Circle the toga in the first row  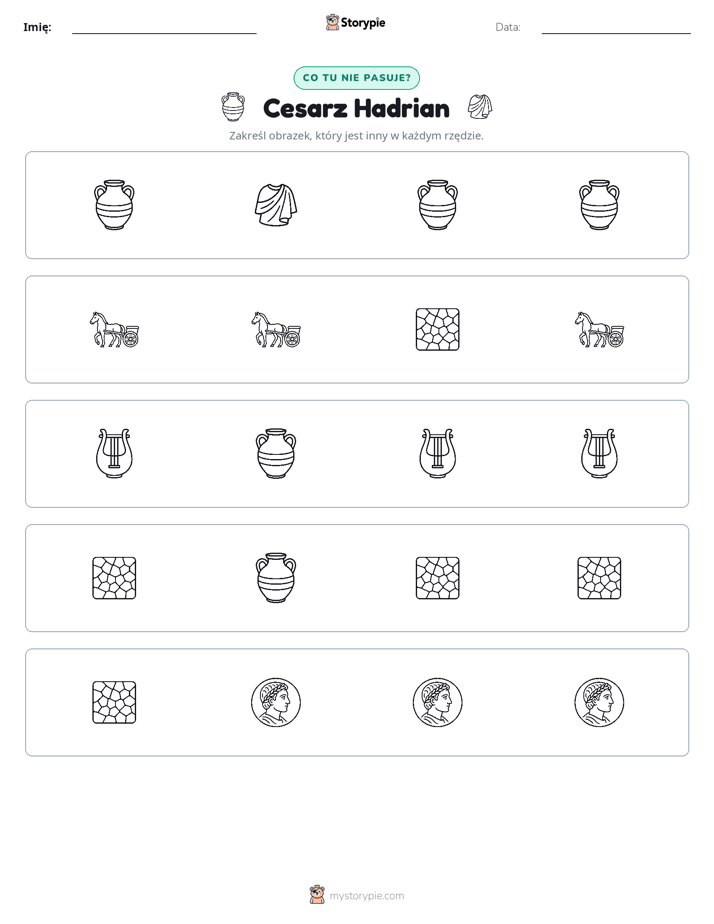276,204
